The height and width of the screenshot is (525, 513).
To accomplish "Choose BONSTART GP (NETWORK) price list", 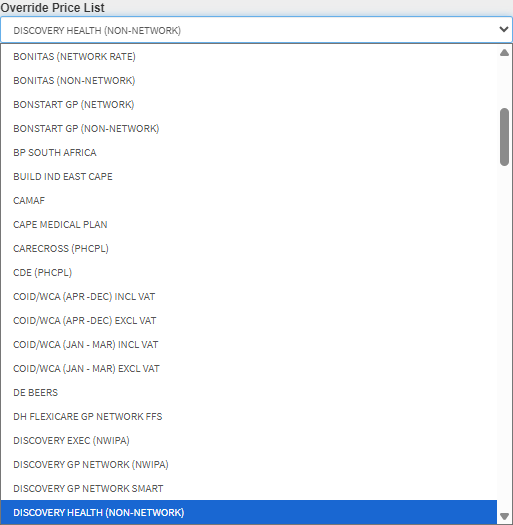I will click(249, 105).
